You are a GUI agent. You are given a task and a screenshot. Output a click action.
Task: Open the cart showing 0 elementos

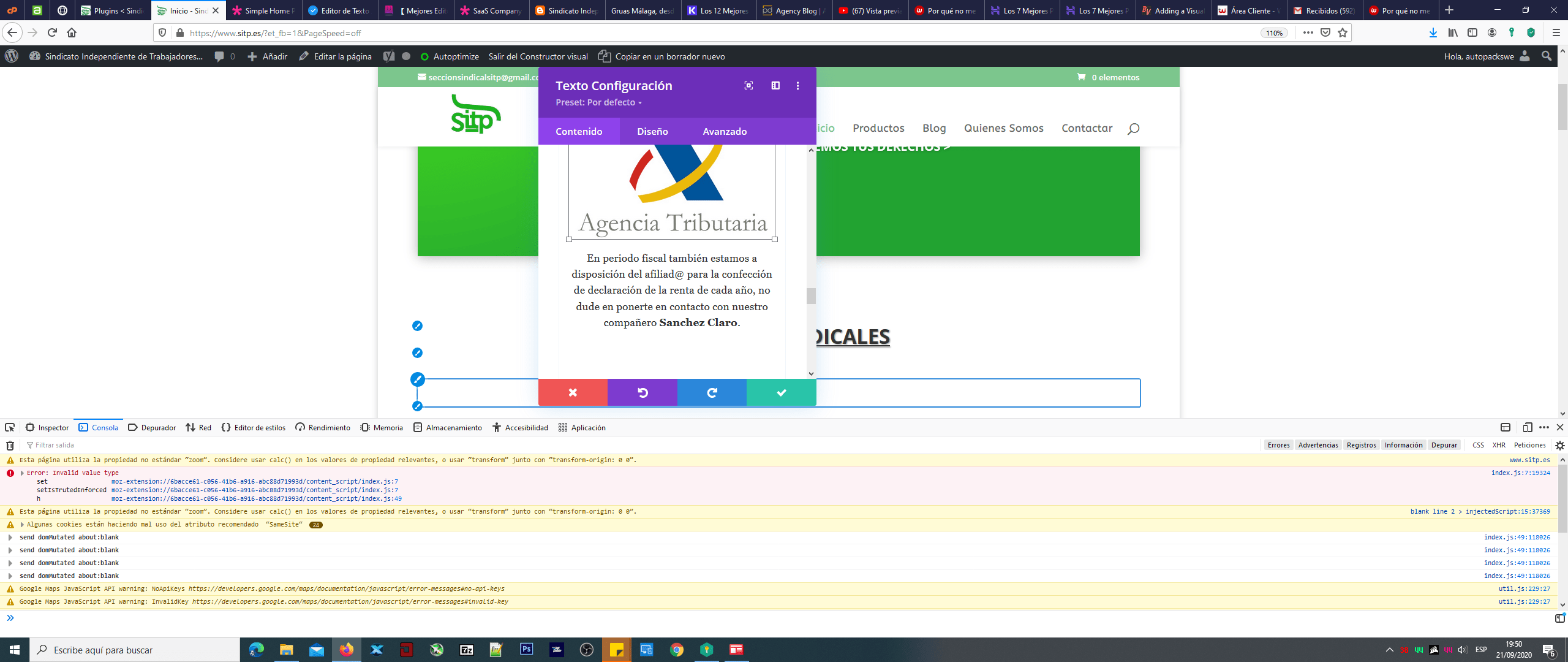point(1108,77)
